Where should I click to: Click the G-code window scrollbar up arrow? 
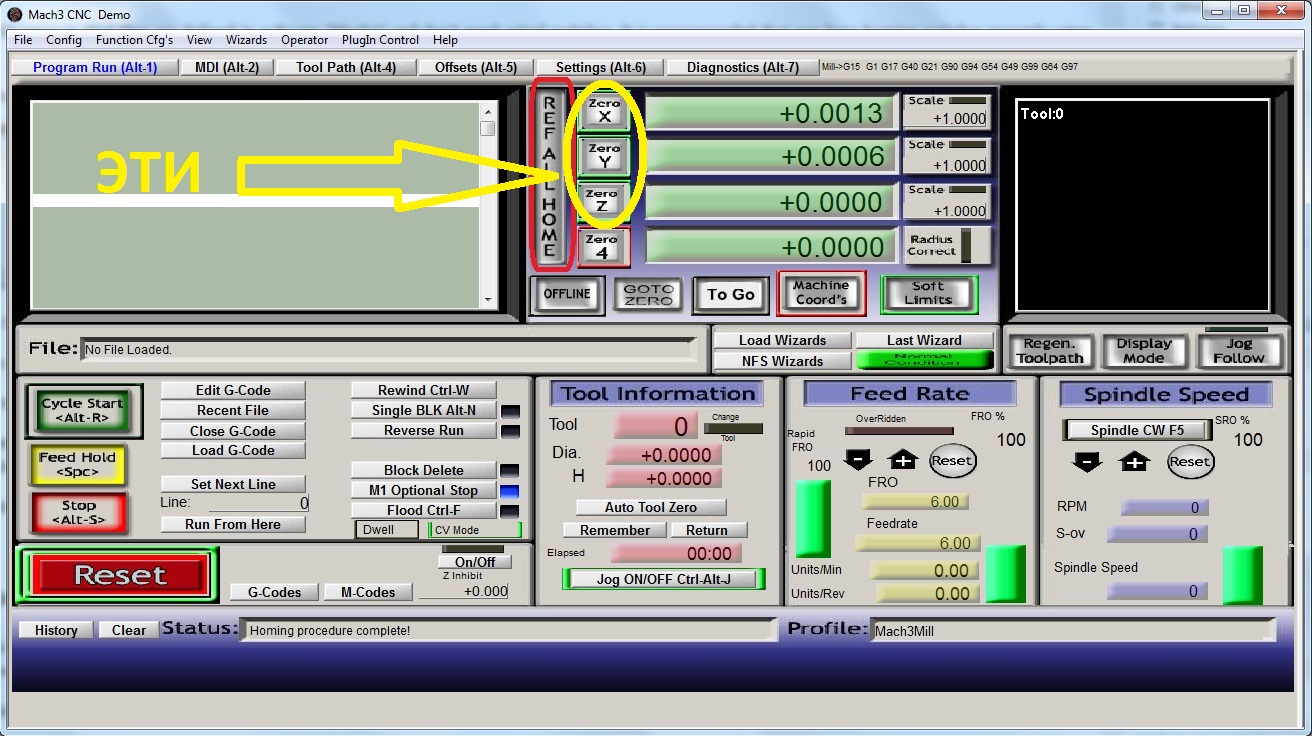click(488, 111)
